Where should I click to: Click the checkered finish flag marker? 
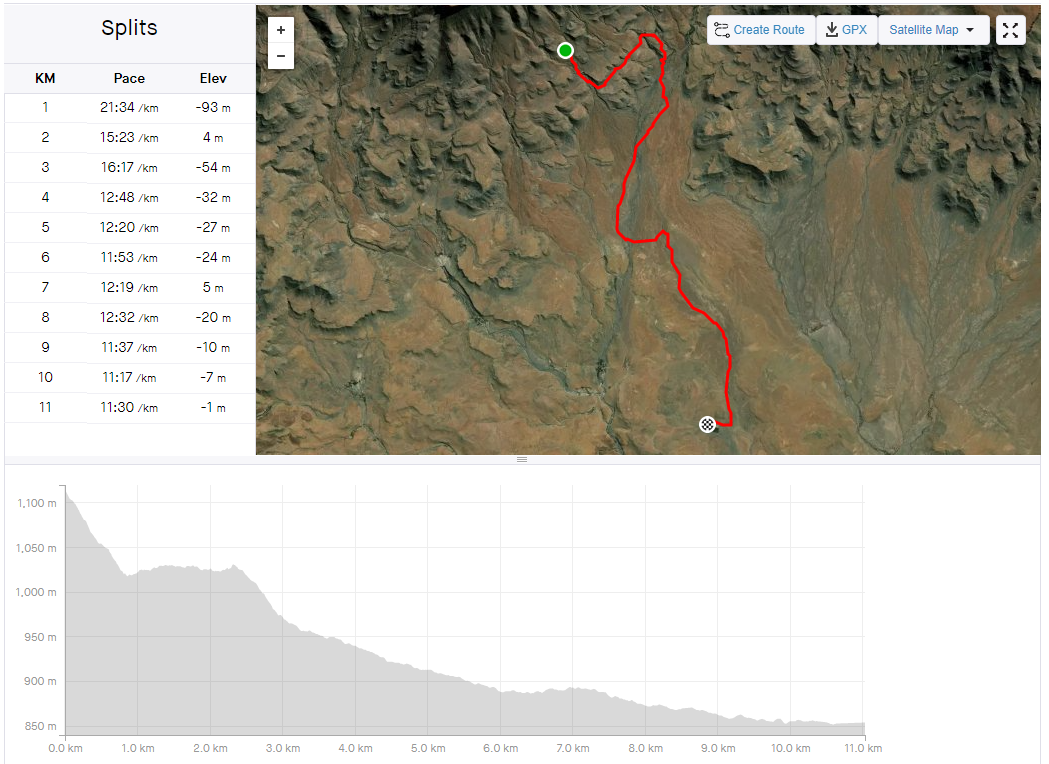[708, 424]
